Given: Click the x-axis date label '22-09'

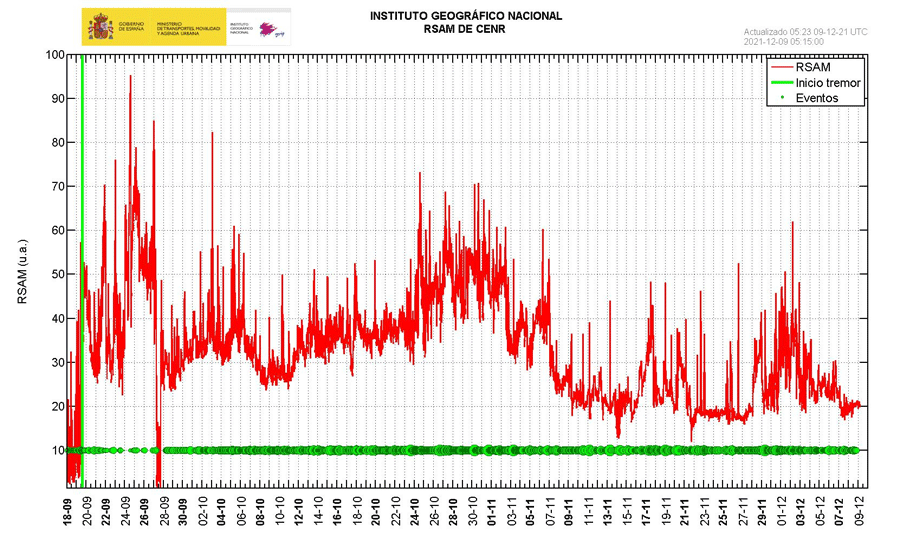Looking at the screenshot, I should pyautogui.click(x=106, y=512).
